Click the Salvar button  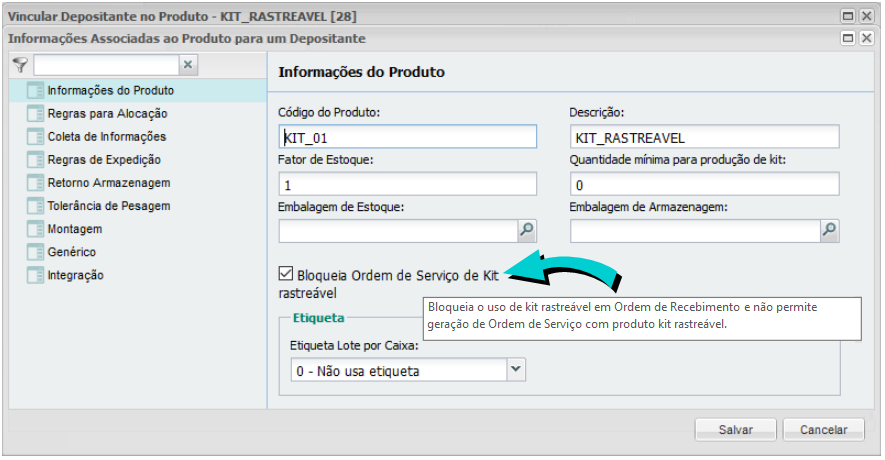pos(735,429)
